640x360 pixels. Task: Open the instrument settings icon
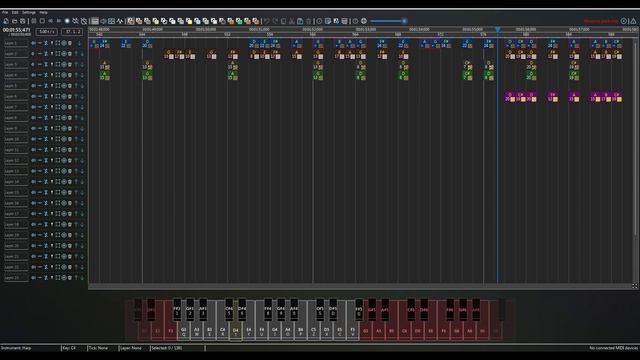336,21
